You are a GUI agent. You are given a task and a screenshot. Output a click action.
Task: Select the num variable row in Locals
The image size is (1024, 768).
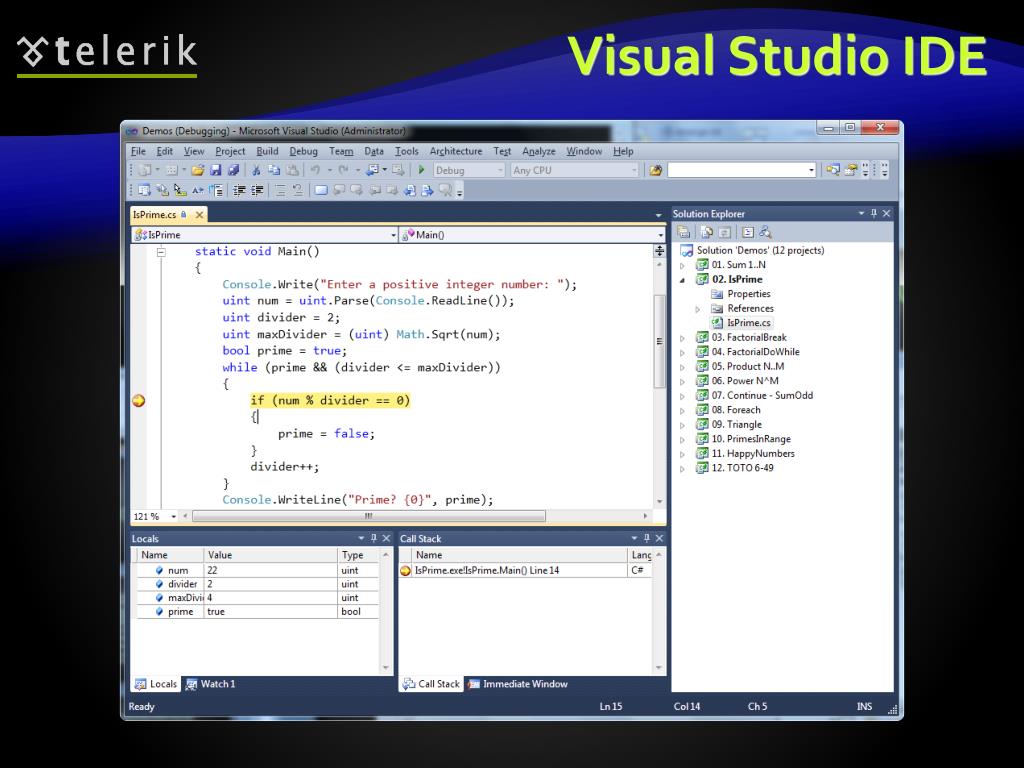tap(257, 571)
